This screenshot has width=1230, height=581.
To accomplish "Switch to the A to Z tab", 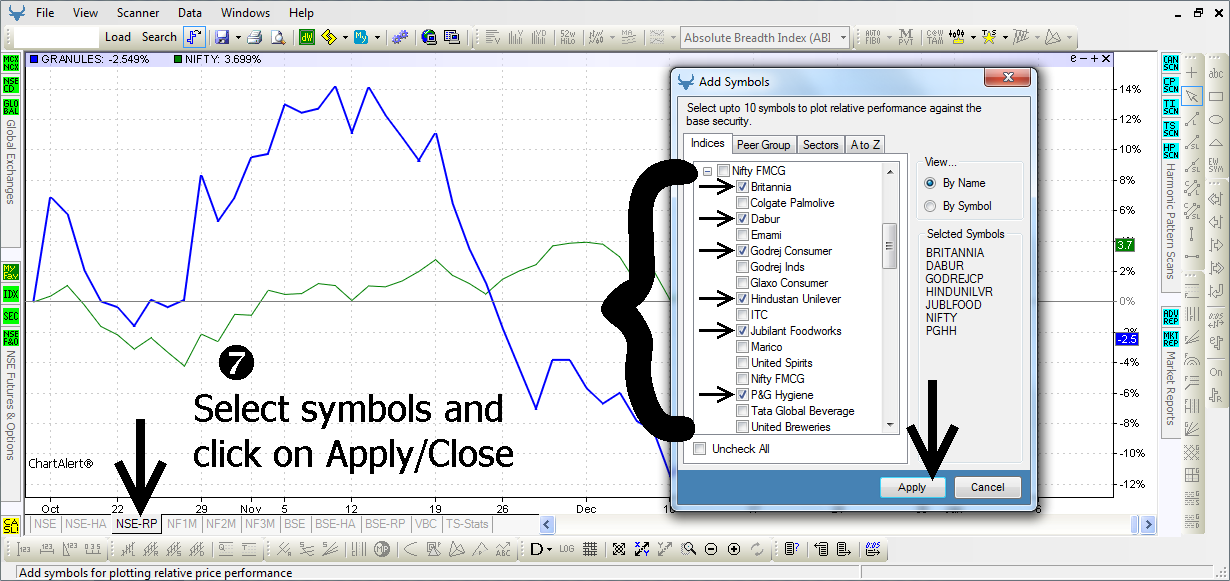I will pos(865,145).
